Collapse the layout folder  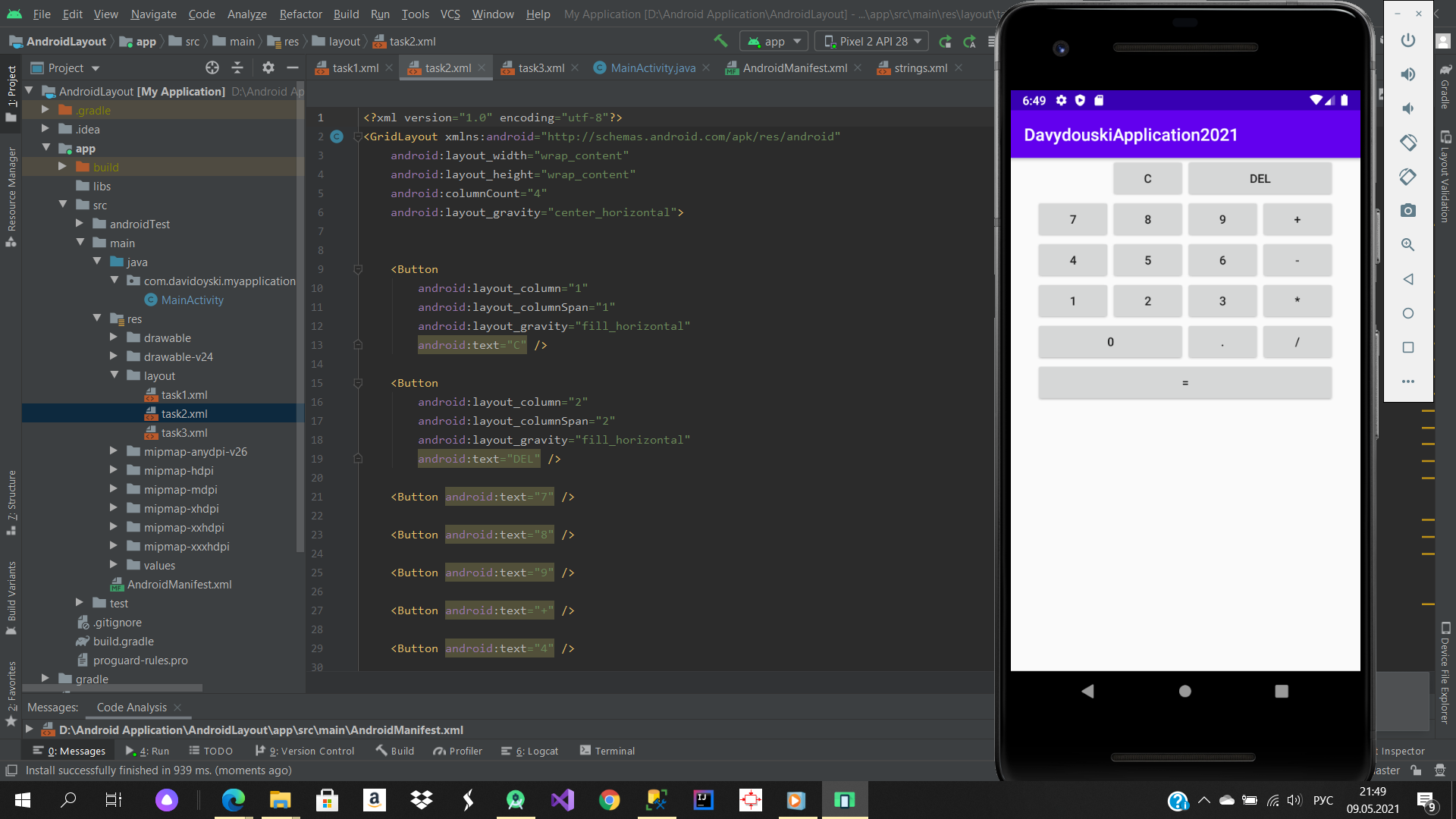coord(114,375)
